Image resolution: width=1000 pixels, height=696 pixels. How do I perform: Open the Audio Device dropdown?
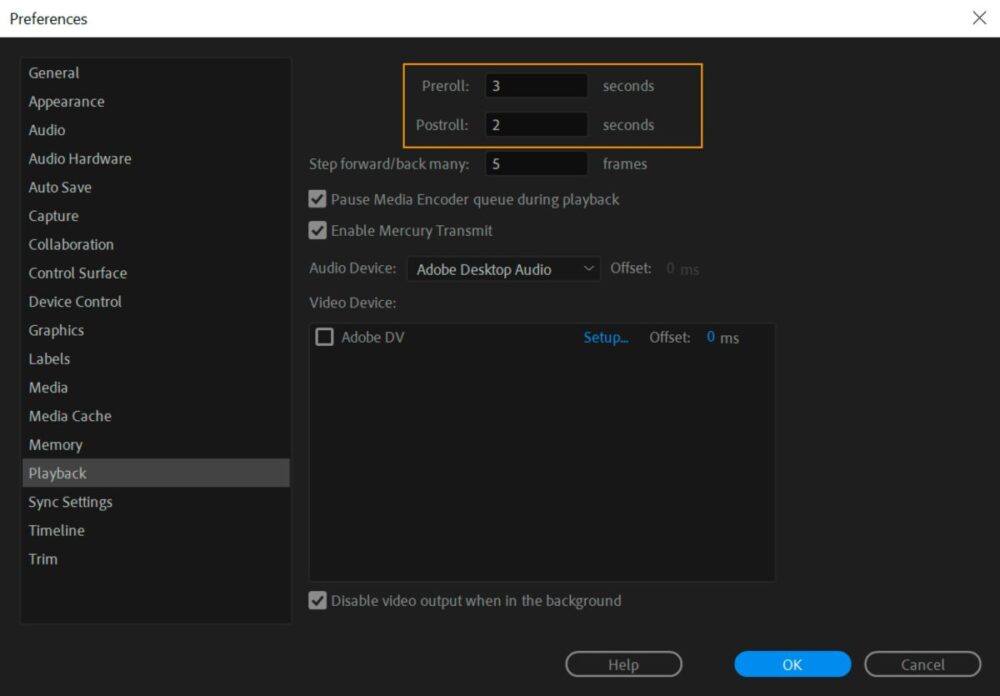[503, 269]
